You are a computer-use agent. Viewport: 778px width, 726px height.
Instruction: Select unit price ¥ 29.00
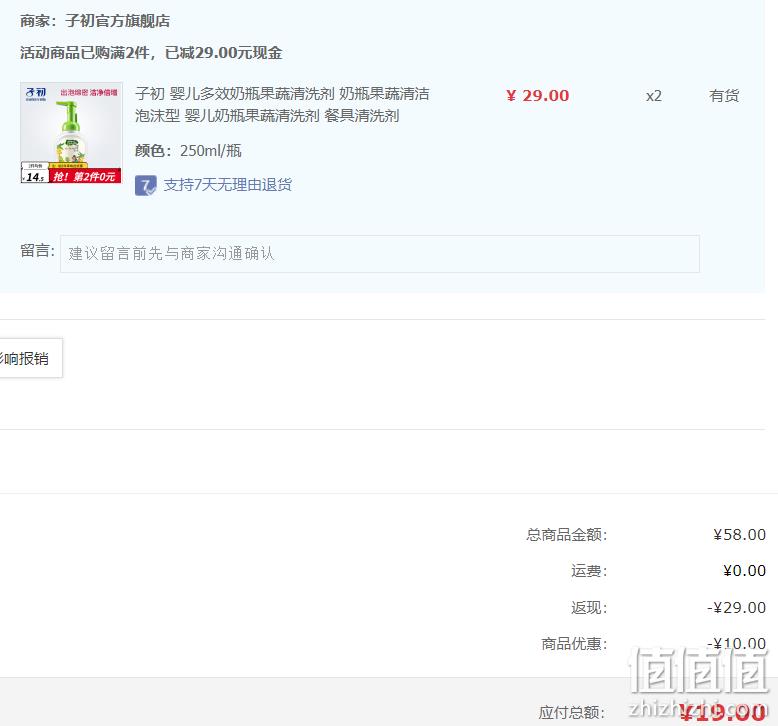(537, 95)
